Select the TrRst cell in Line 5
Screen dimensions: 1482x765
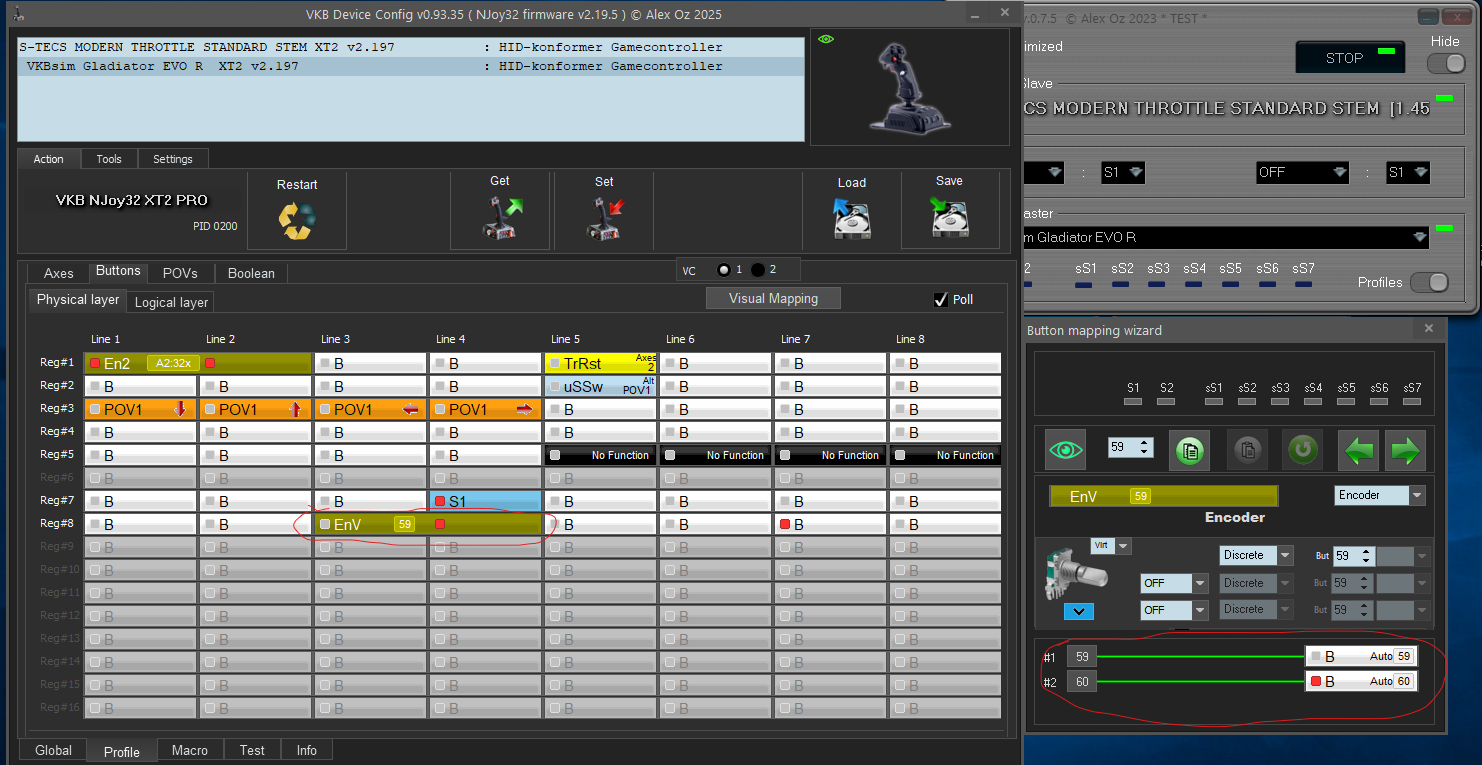coord(600,363)
